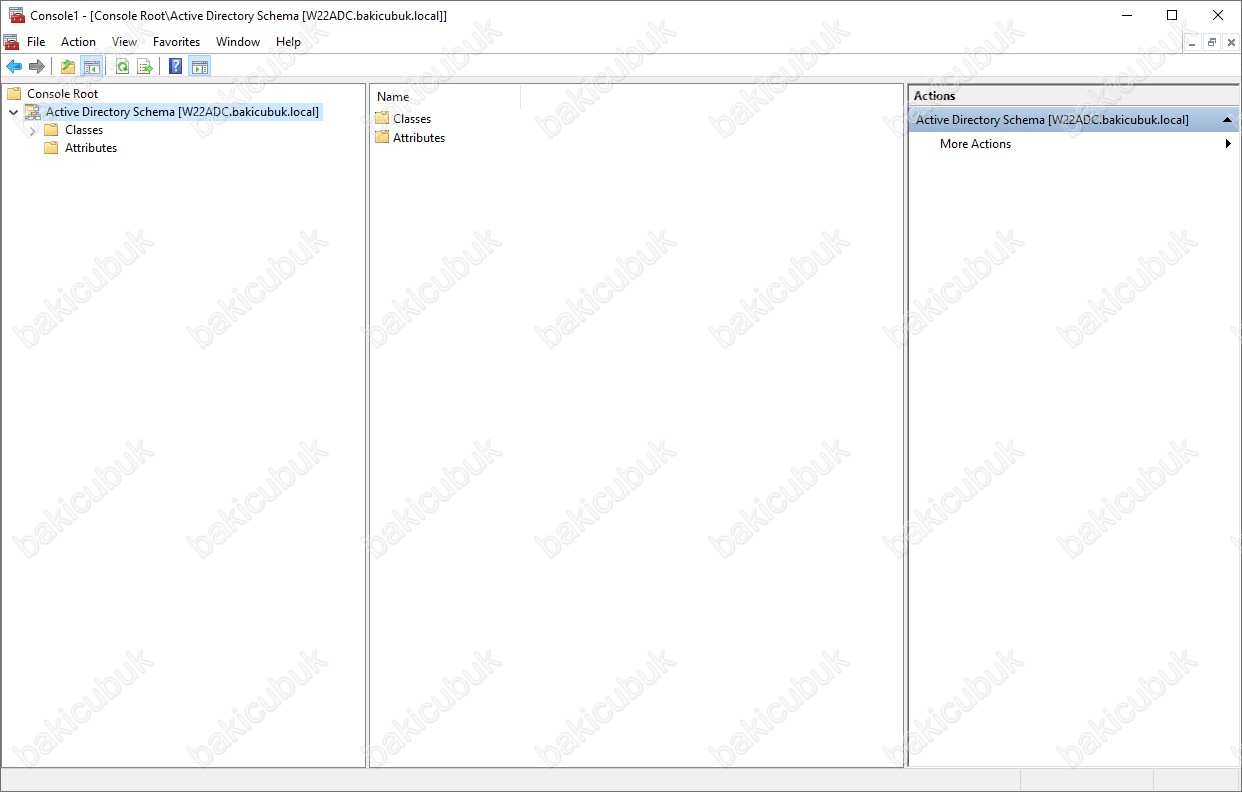
Task: Open the View menu
Action: 124,42
